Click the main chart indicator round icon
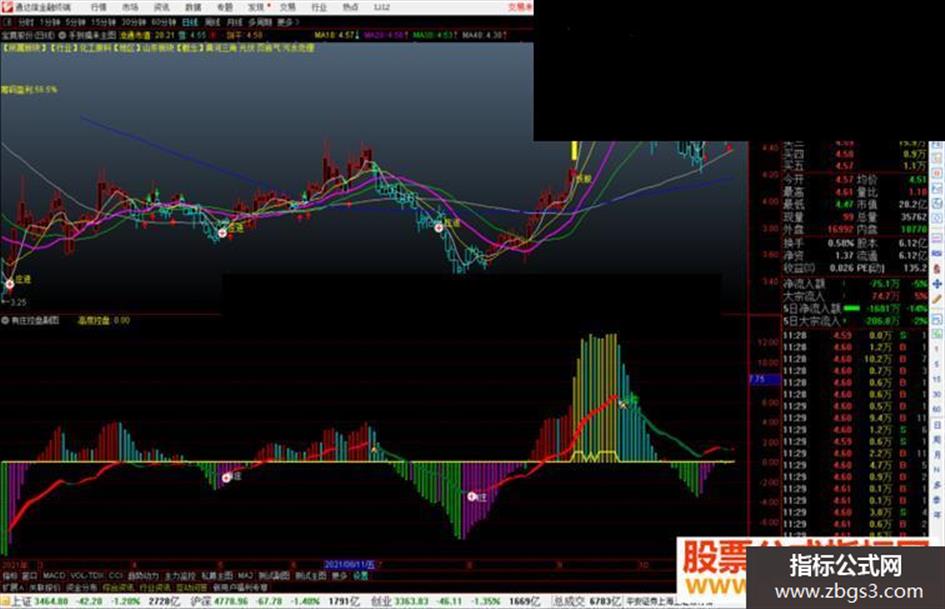 coord(63,36)
